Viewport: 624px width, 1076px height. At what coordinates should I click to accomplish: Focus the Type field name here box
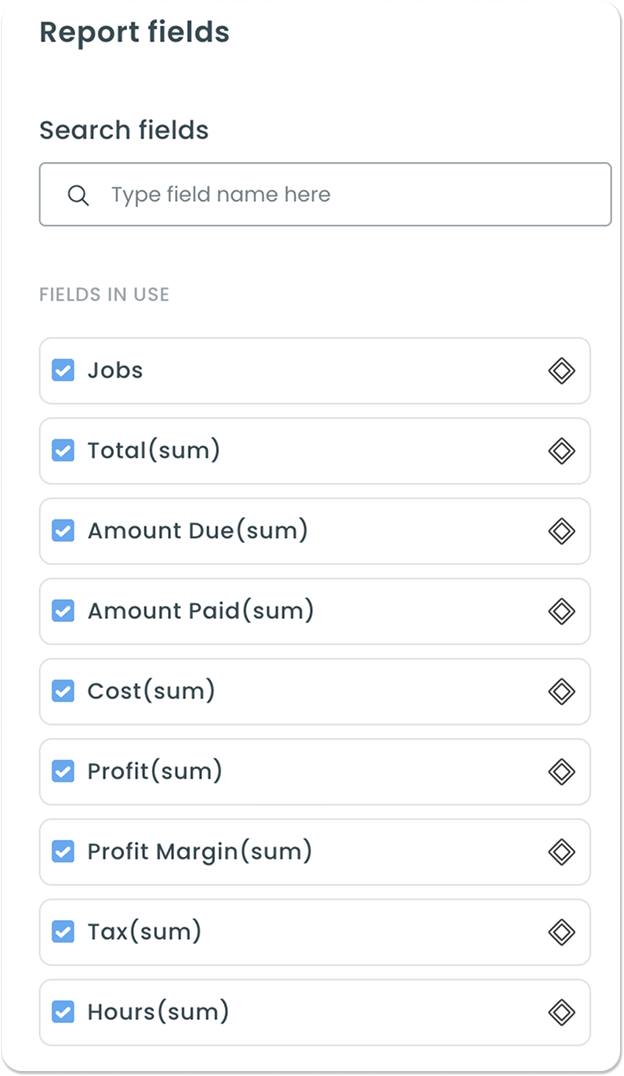pyautogui.click(x=325, y=194)
